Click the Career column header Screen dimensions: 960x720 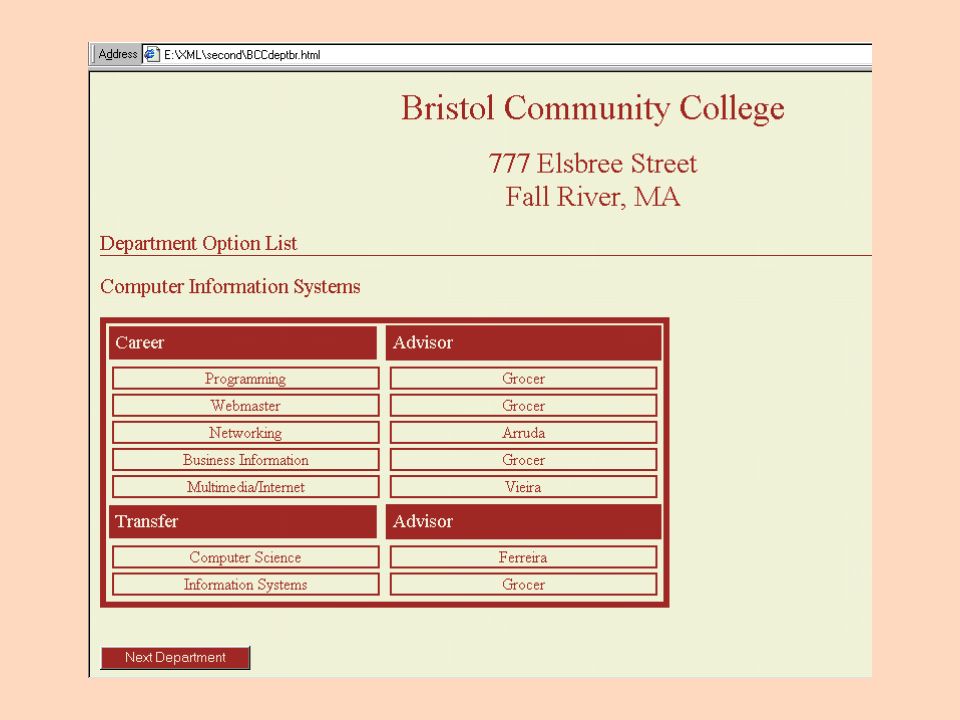pyautogui.click(x=243, y=342)
